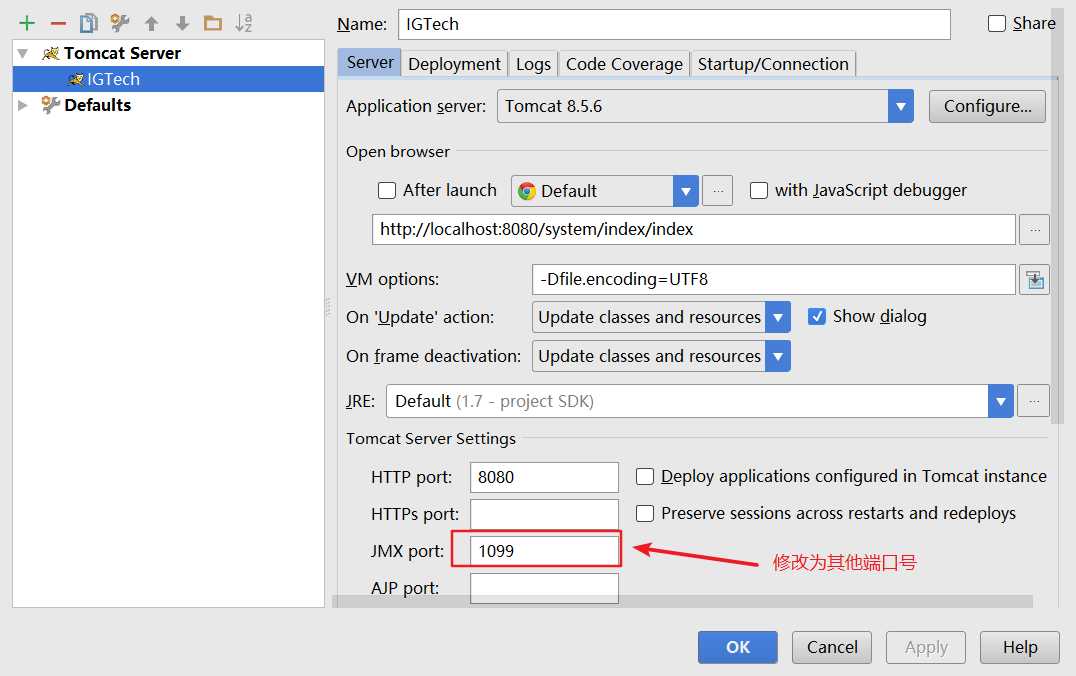Toggle the Share checkbox

click(996, 23)
